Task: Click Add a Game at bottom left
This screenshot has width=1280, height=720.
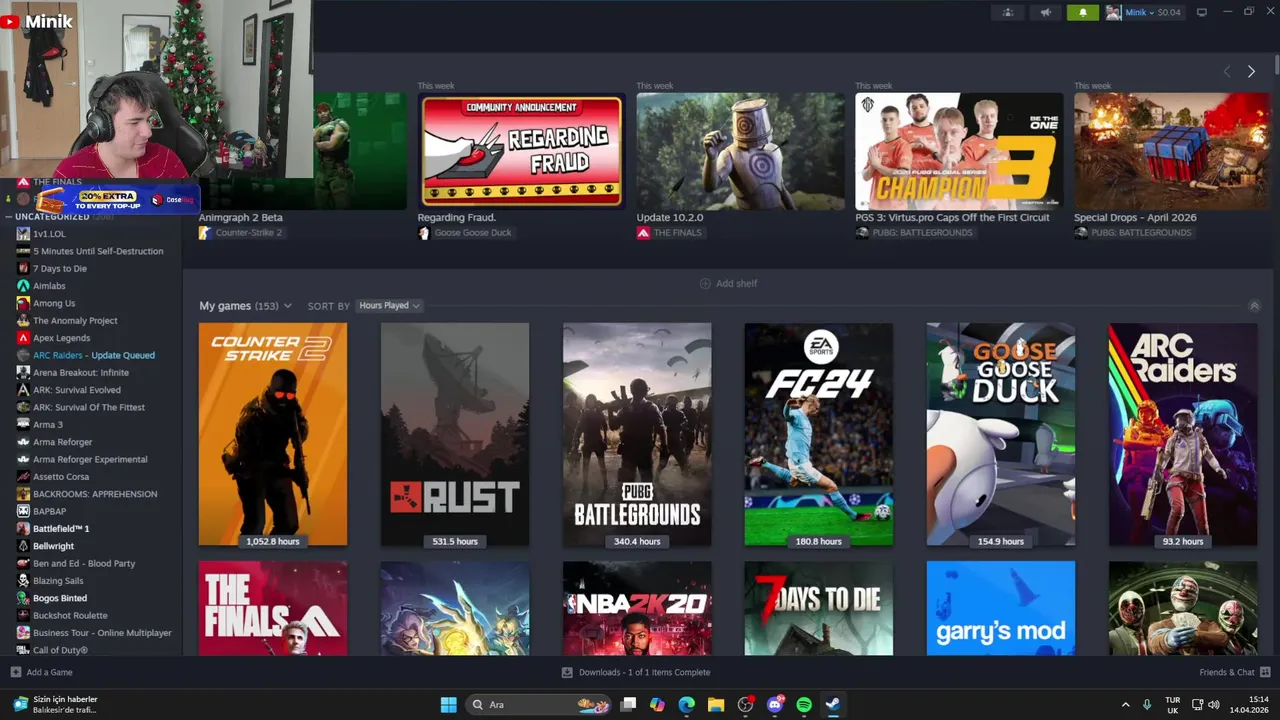Action: (x=41, y=672)
